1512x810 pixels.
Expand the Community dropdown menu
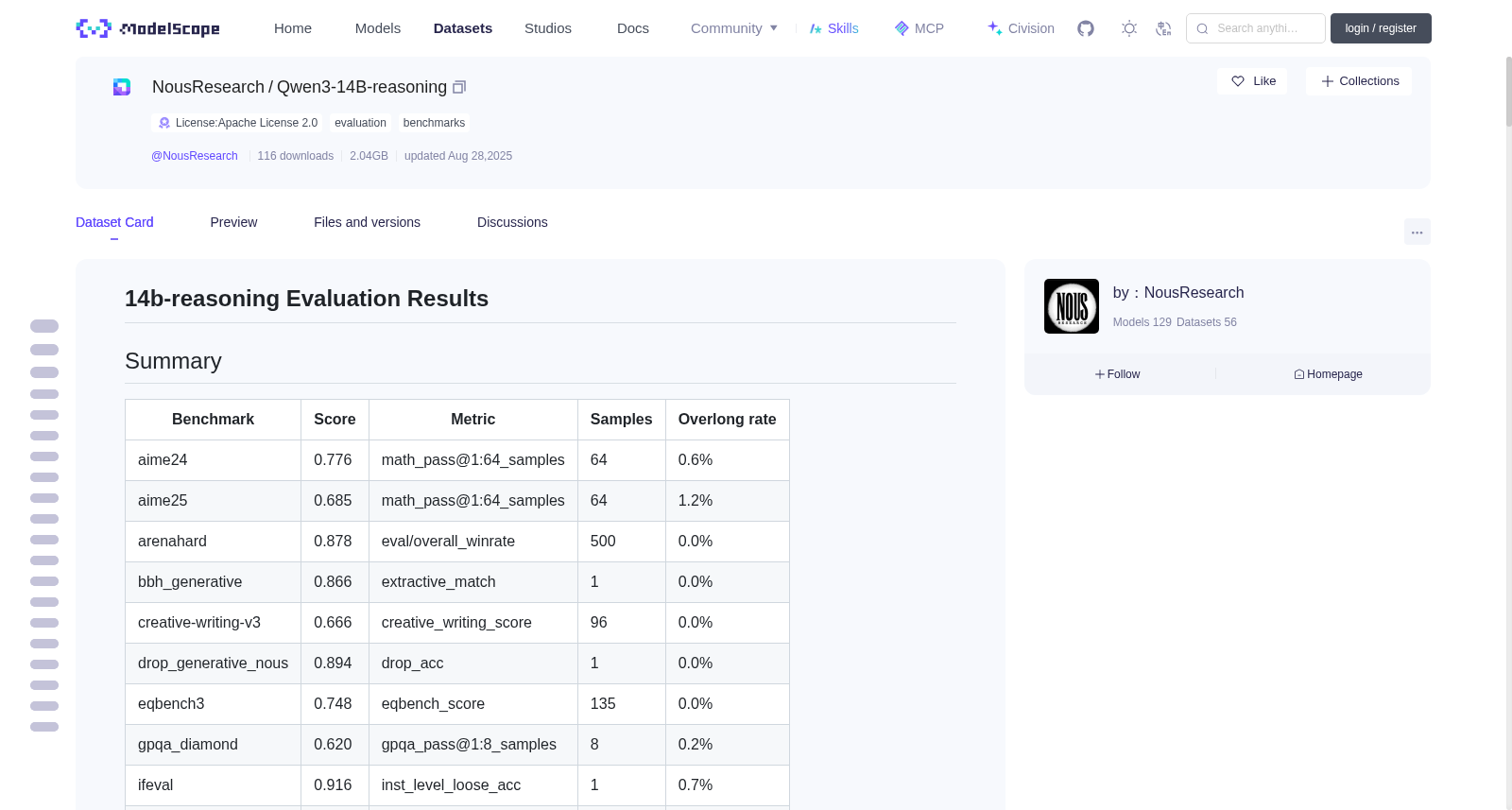(x=734, y=28)
